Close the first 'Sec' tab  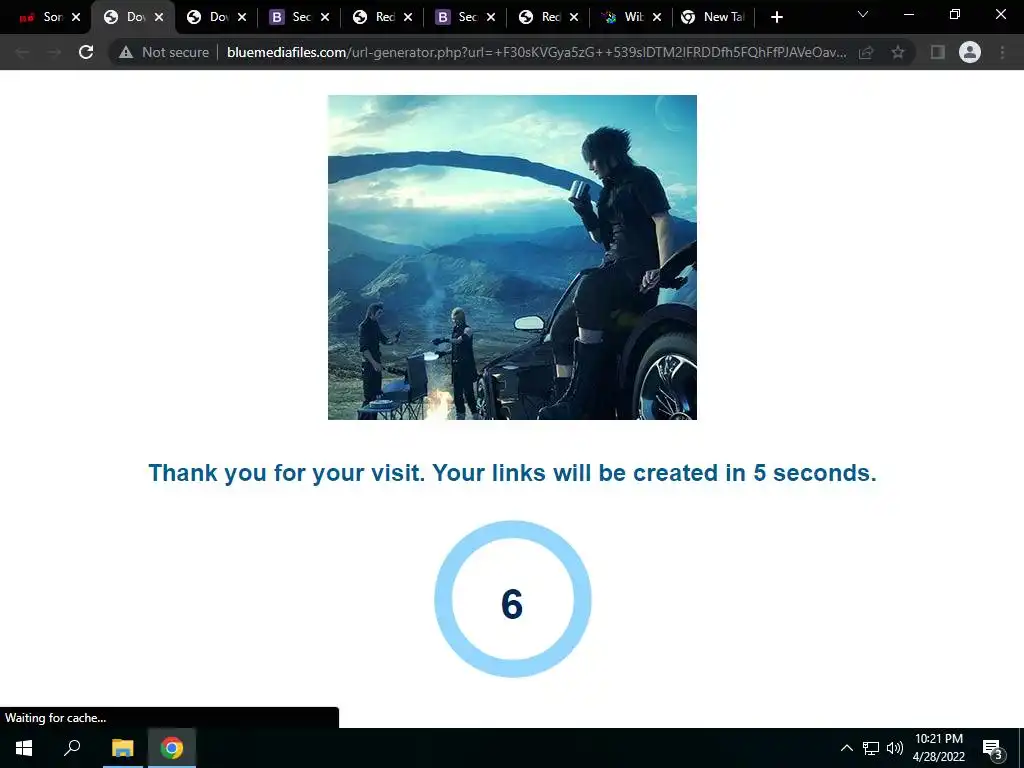click(x=325, y=18)
